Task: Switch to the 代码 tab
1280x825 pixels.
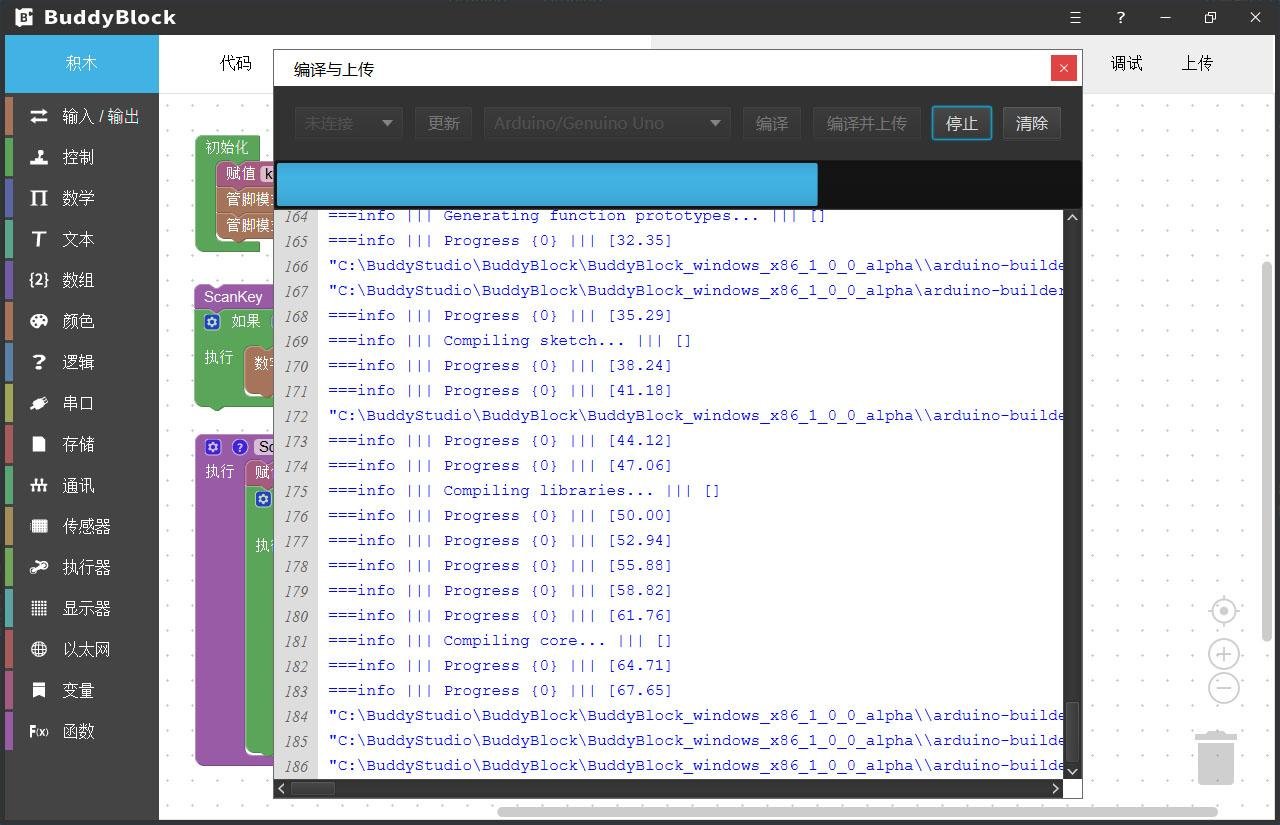Action: click(x=236, y=63)
